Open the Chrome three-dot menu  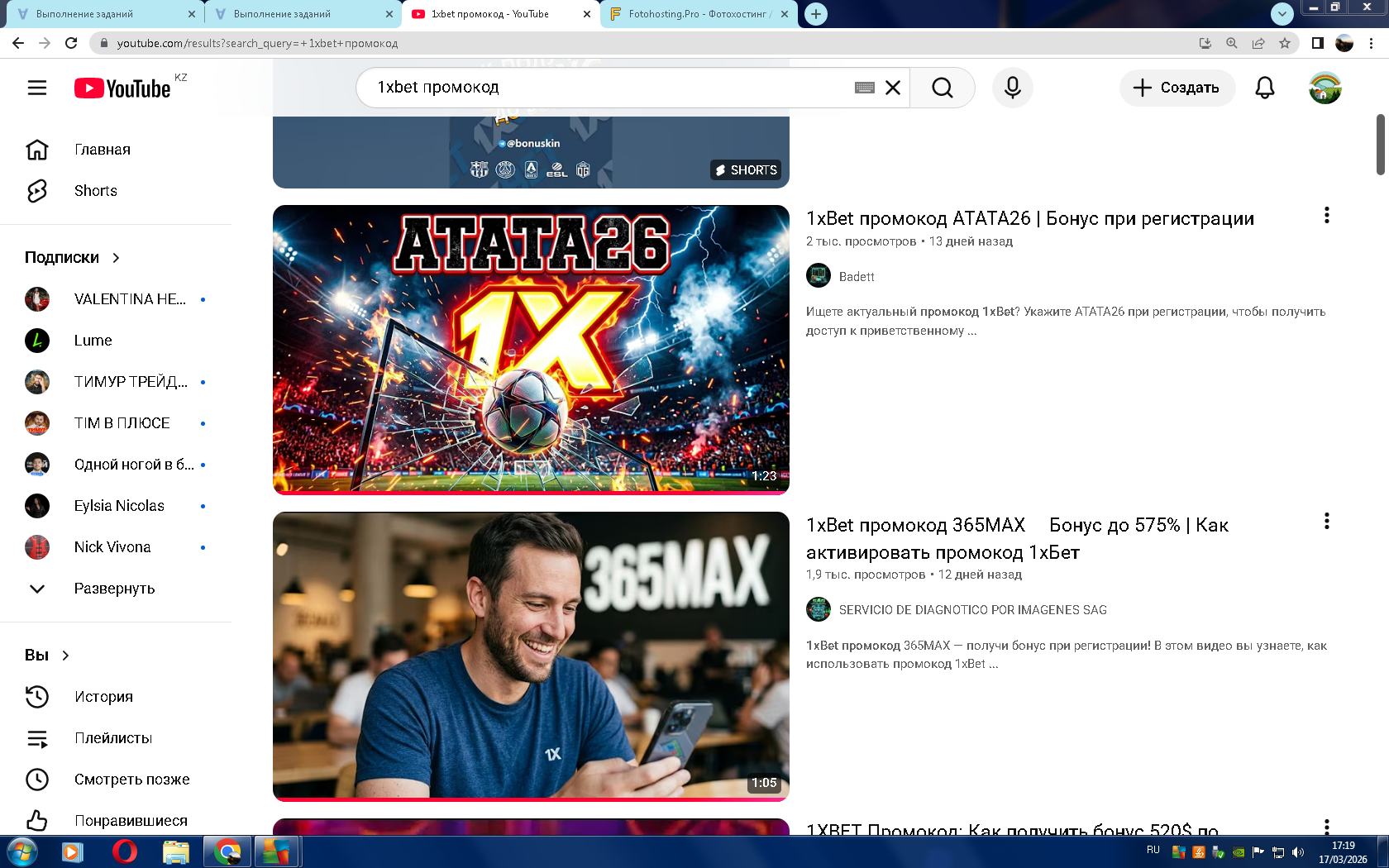[x=1372, y=43]
